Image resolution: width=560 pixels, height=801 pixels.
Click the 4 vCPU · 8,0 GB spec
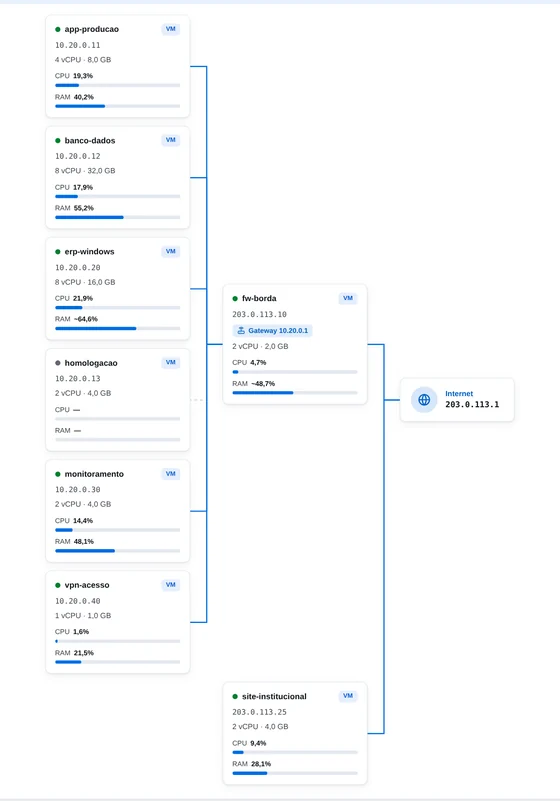pos(83,60)
